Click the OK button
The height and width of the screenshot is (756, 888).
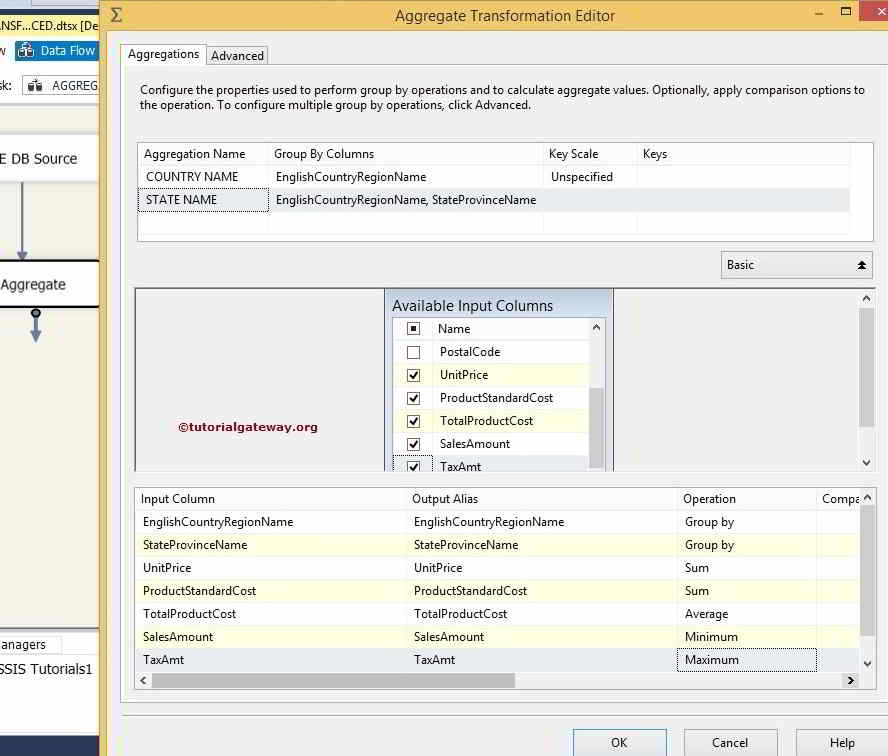point(619,742)
